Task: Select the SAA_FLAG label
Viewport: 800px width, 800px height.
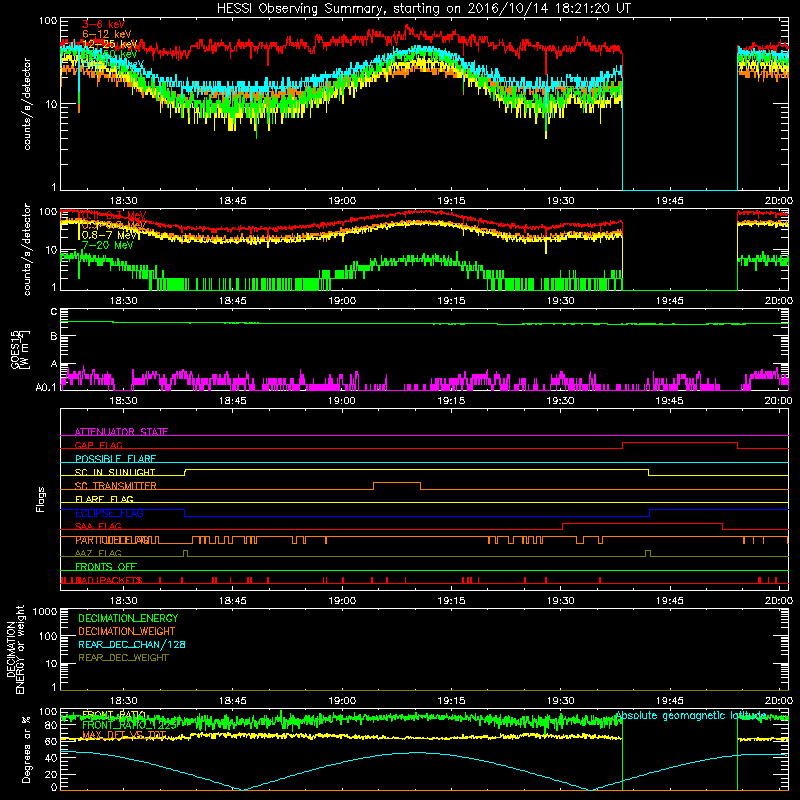Action: (x=98, y=526)
